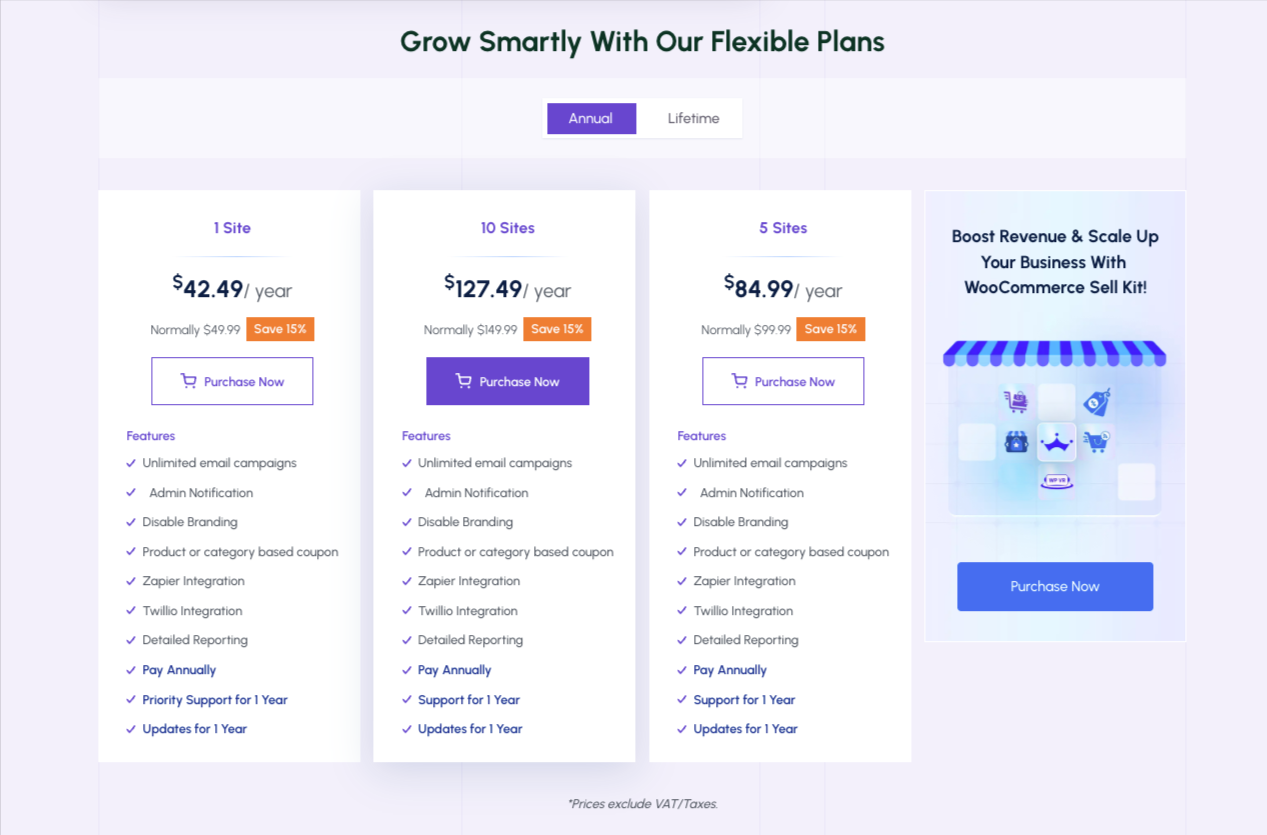This screenshot has height=835, width=1267.
Task: Select the 10 Sites plan heading
Action: [x=507, y=228]
